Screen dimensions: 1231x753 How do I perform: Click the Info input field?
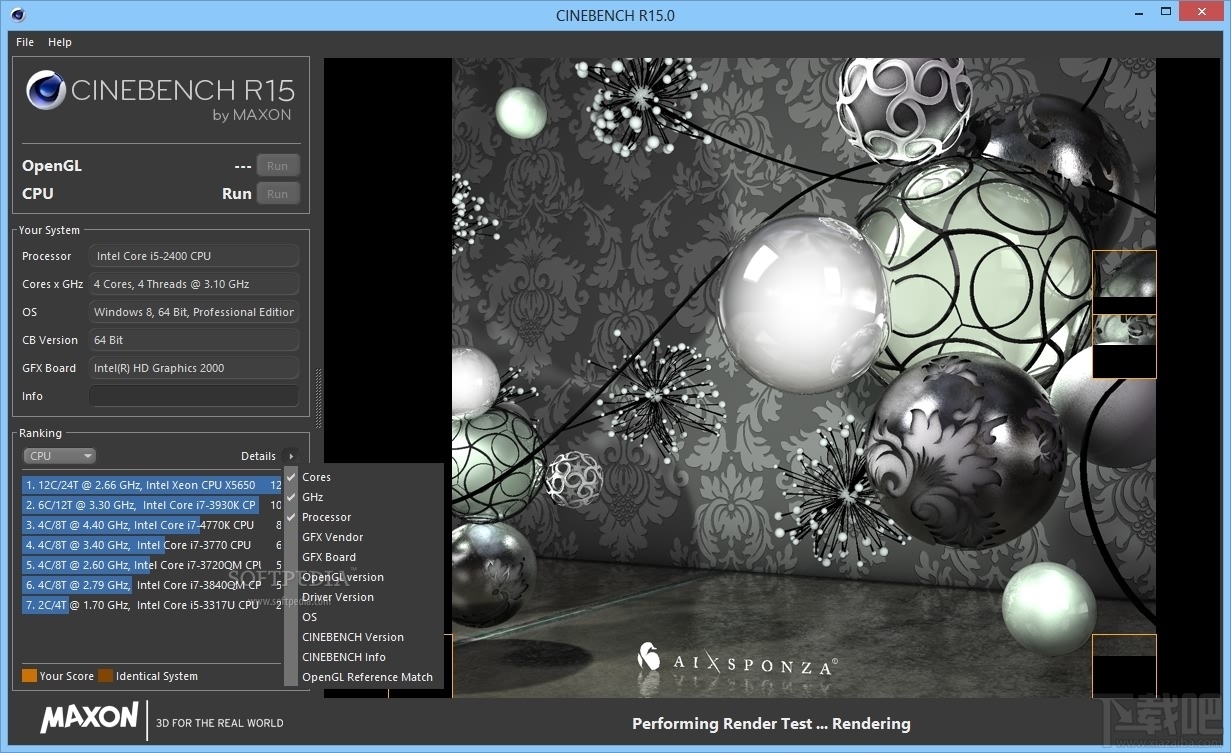[194, 395]
